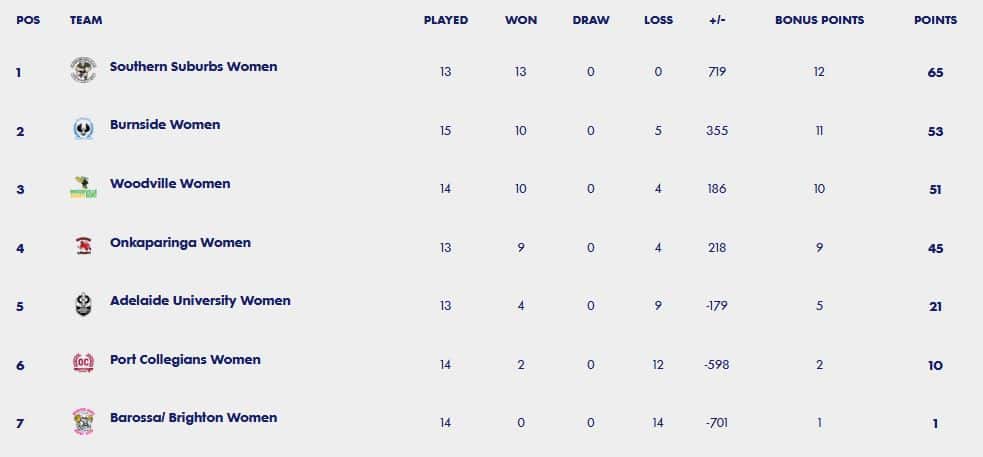Click the Barossa/ Brighton Women team logo

pyautogui.click(x=83, y=421)
